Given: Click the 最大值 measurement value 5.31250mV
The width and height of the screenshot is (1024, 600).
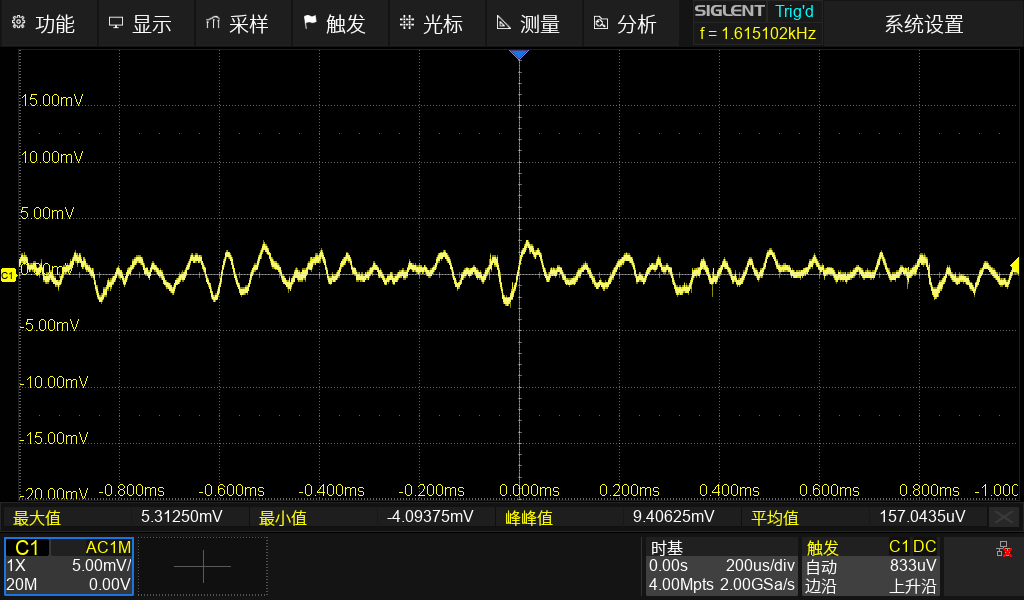Looking at the screenshot, I should [182, 516].
